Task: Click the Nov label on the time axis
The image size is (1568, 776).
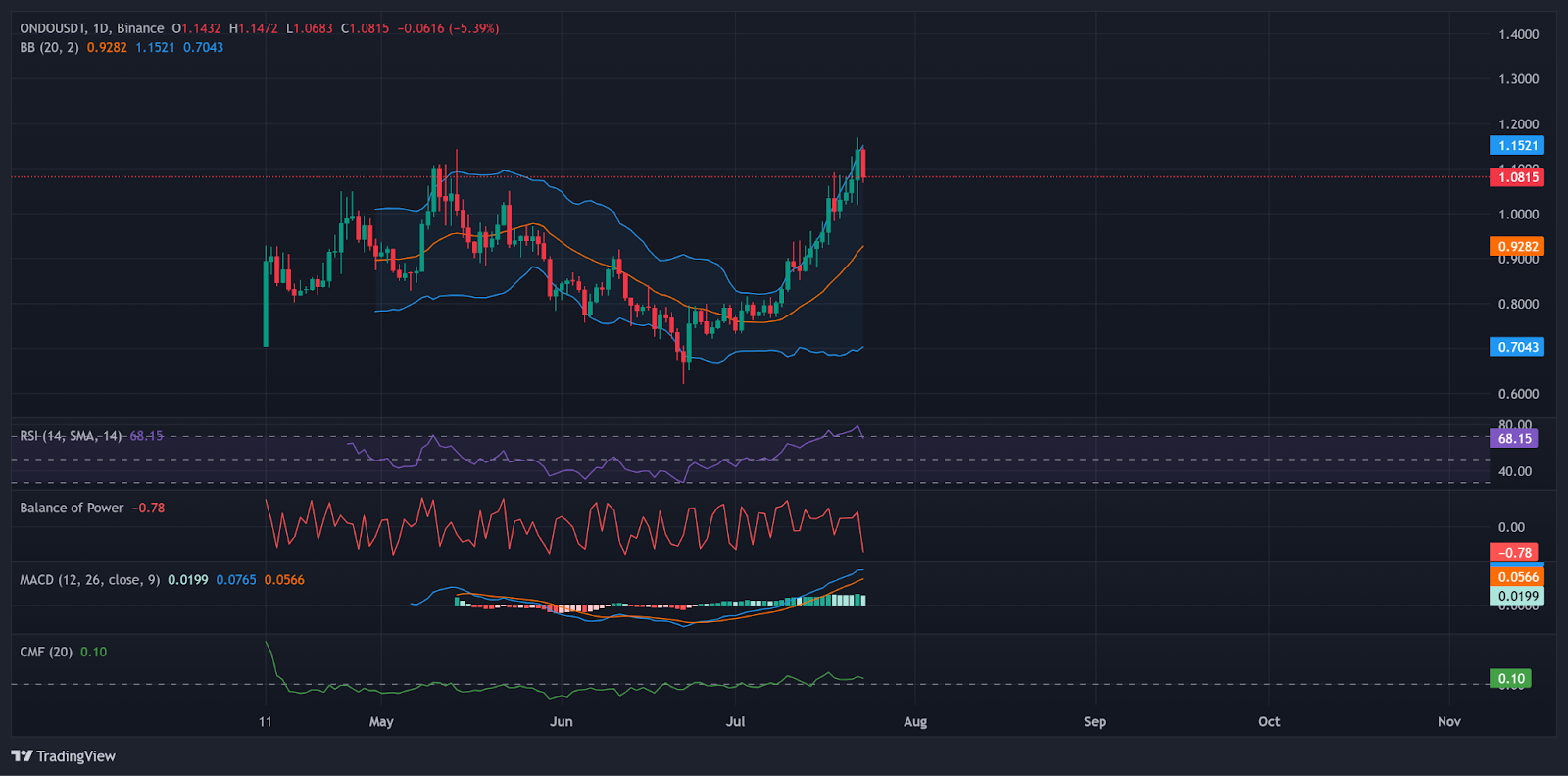Action: point(1448,722)
